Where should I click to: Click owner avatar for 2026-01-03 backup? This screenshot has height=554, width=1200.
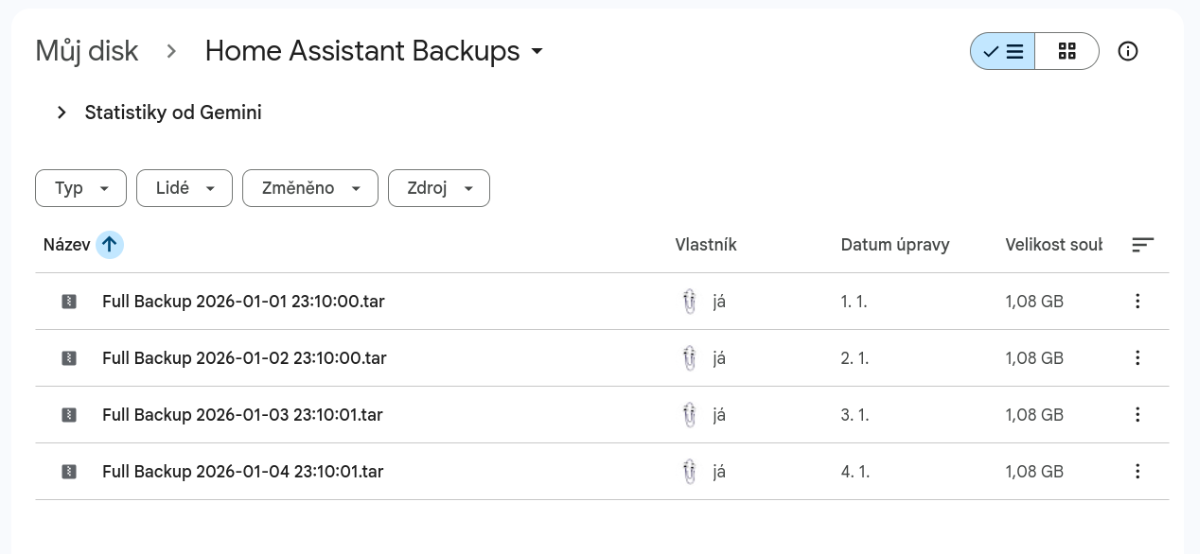688,415
